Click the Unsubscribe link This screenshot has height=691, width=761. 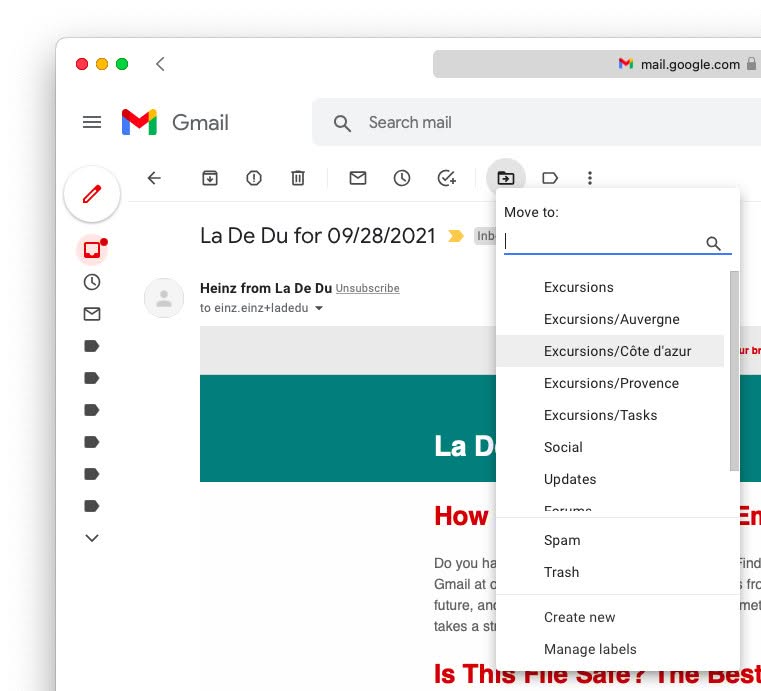coord(367,288)
